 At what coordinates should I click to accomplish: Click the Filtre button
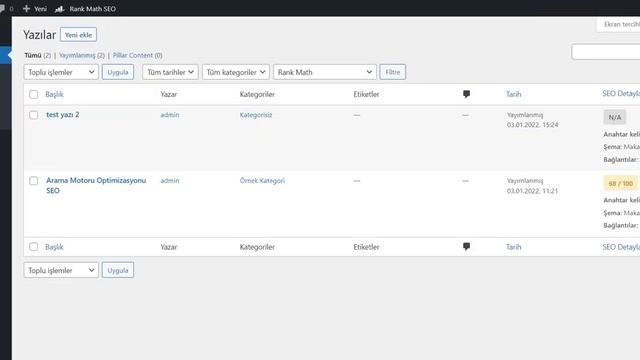393,72
